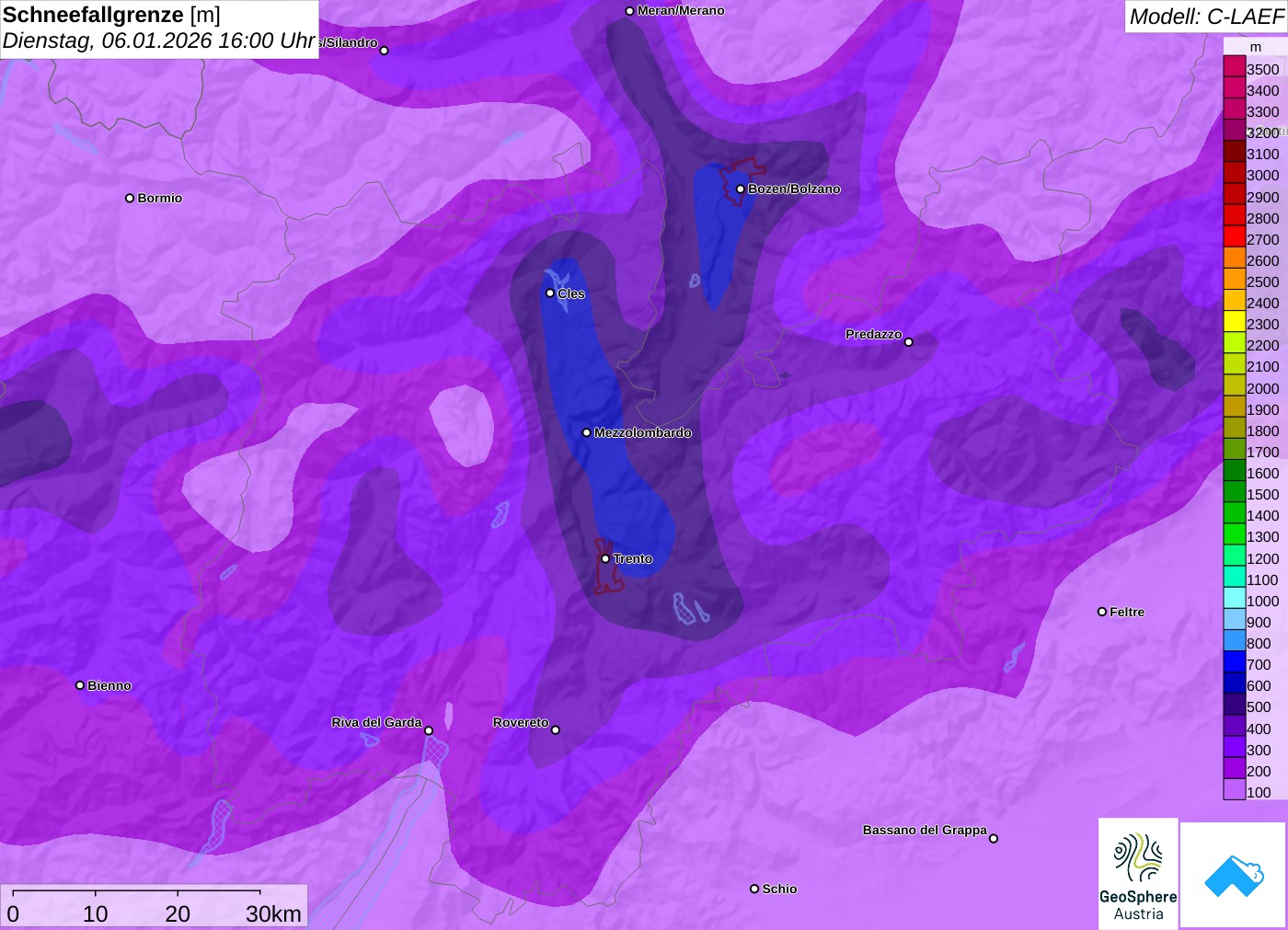Select the 500 m dark purple swatch

click(1235, 704)
